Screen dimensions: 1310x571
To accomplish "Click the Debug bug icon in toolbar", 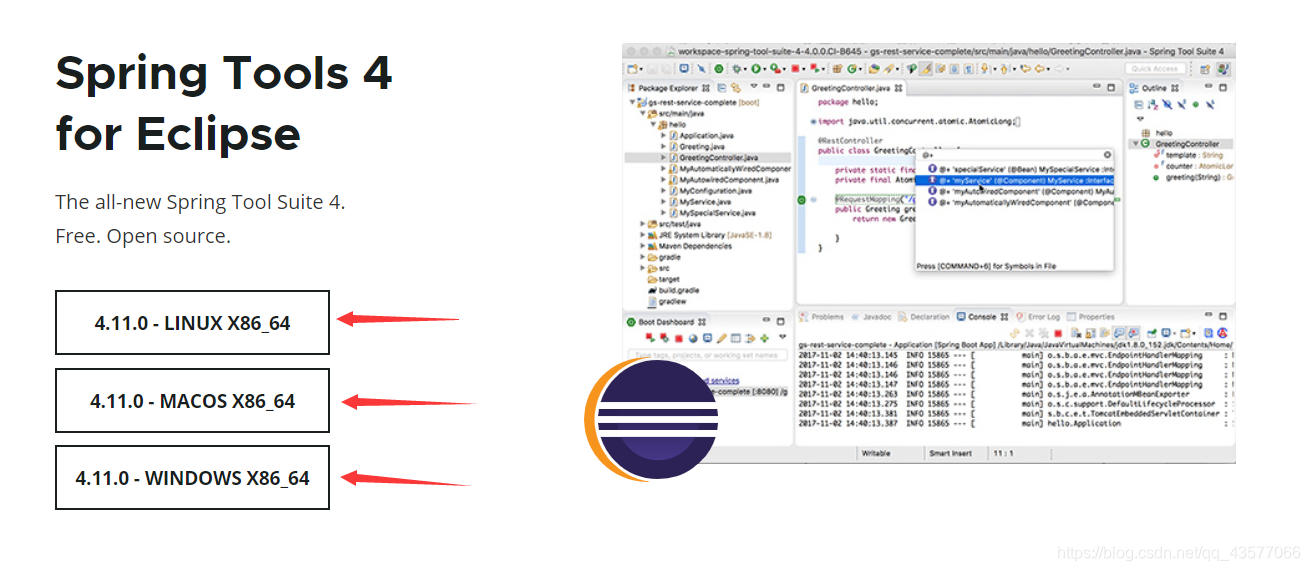I will [736, 69].
